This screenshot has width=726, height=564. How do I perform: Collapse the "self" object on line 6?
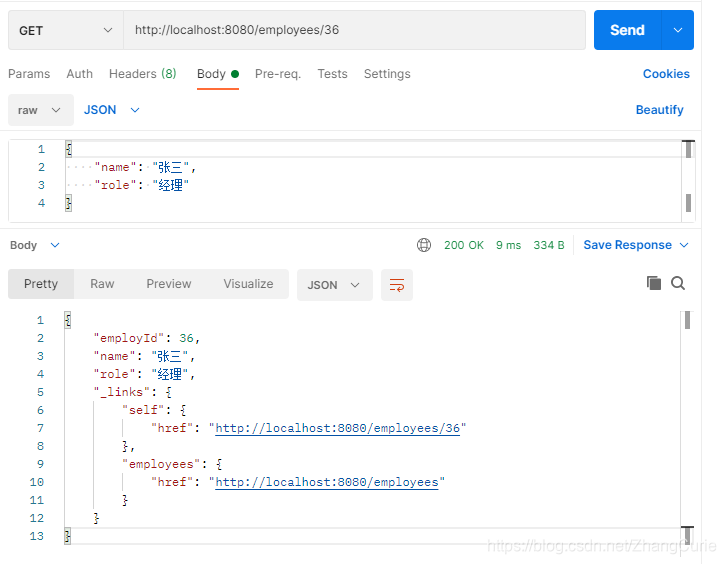[x=183, y=410]
